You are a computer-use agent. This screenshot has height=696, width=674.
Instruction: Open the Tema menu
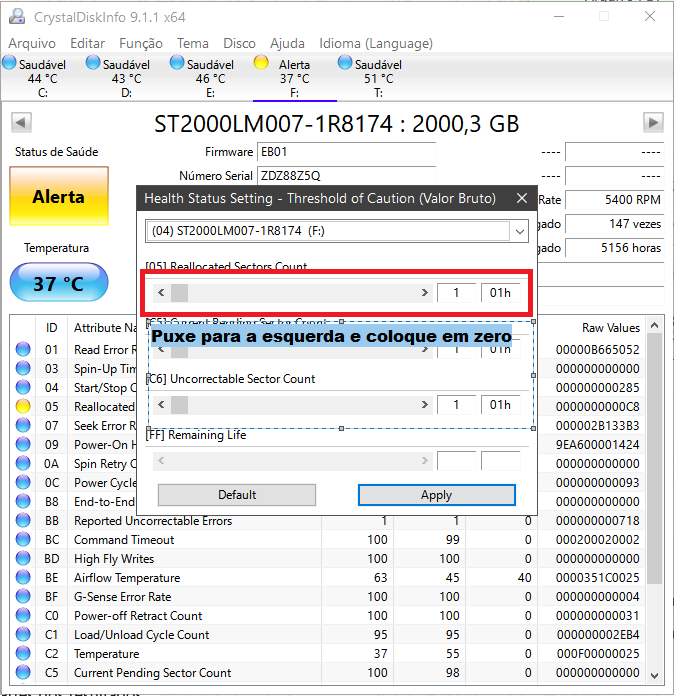tap(193, 44)
